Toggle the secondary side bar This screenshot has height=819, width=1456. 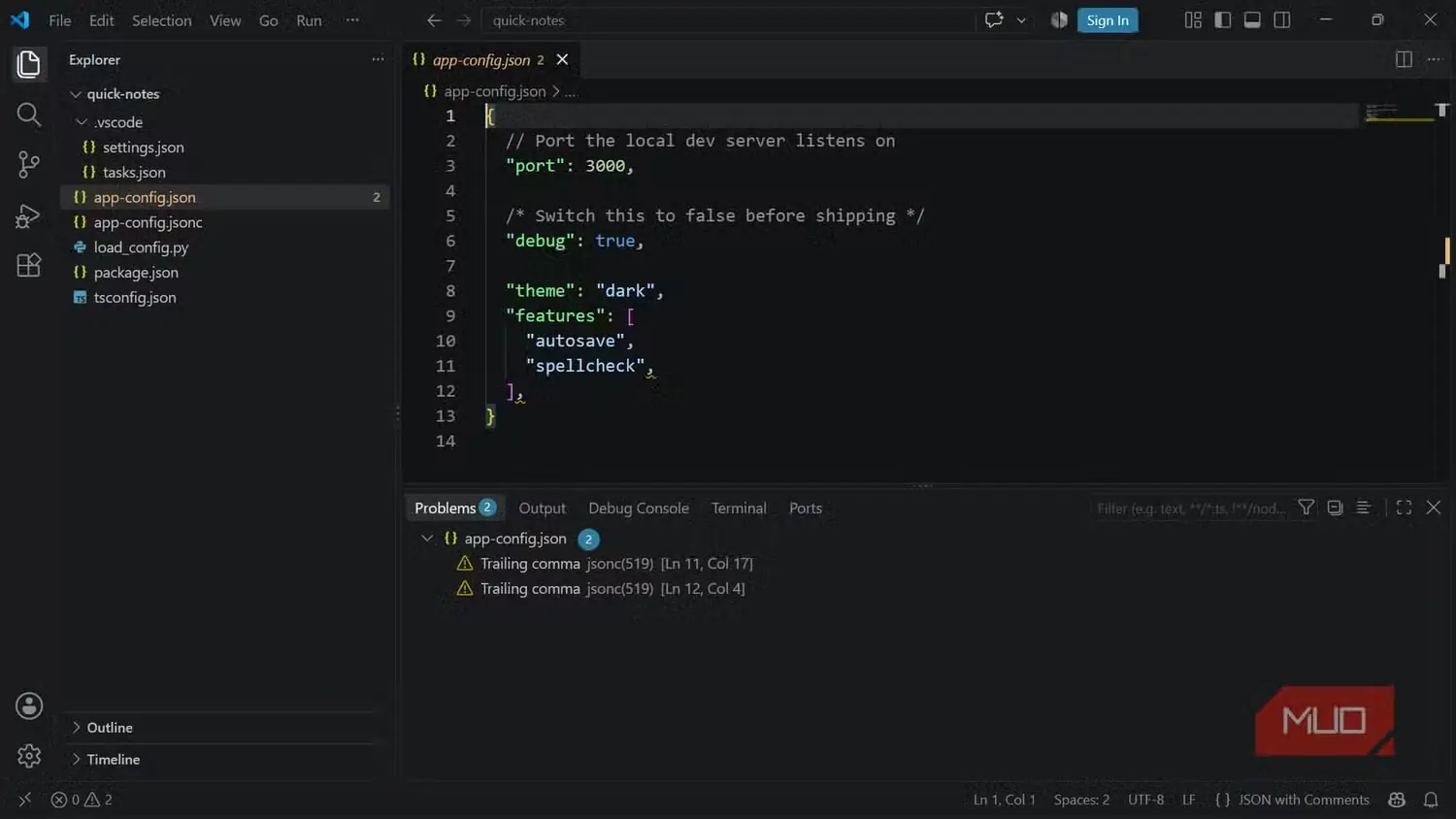tap(1282, 20)
